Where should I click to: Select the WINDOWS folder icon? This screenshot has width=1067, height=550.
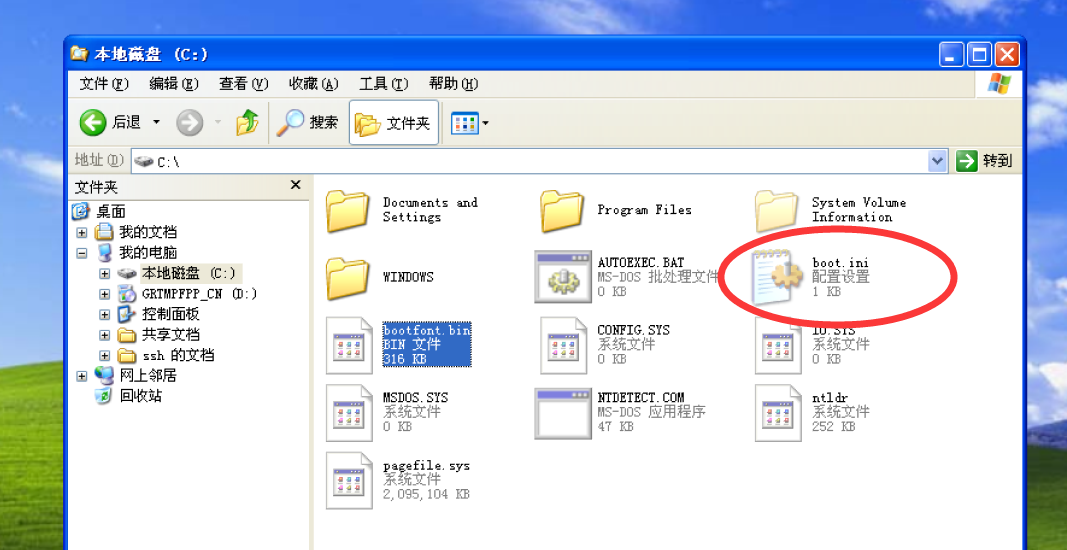[x=348, y=278]
